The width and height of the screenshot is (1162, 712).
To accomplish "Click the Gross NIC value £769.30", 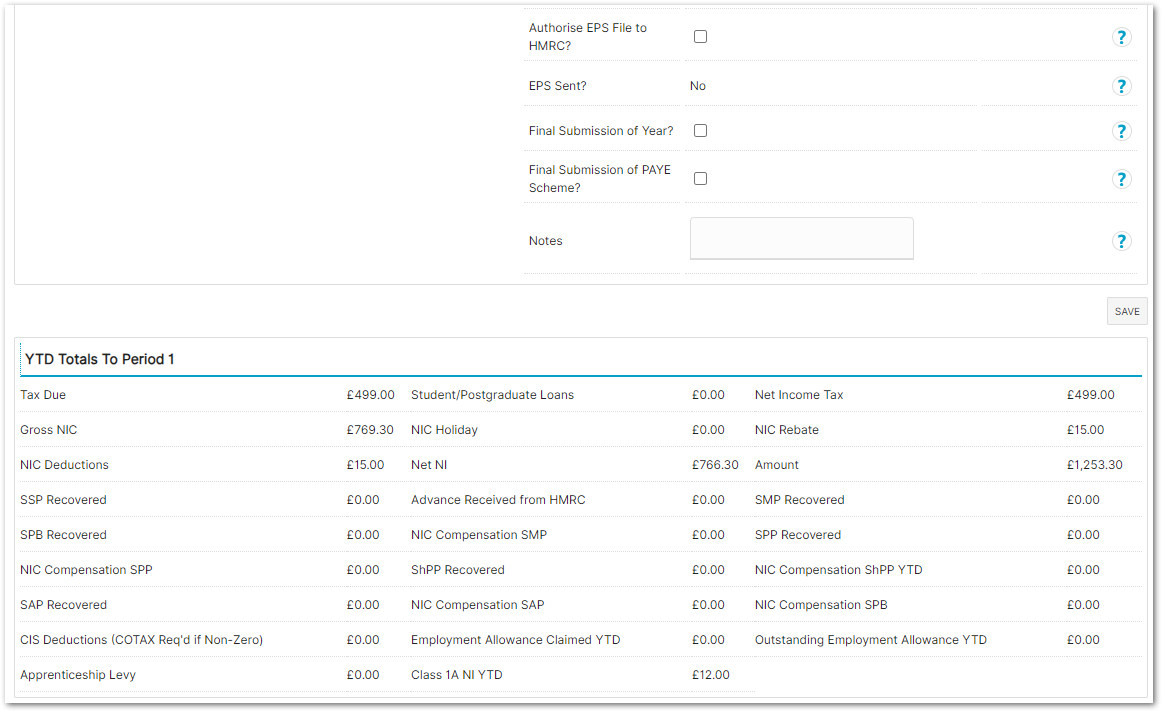I will coord(370,430).
